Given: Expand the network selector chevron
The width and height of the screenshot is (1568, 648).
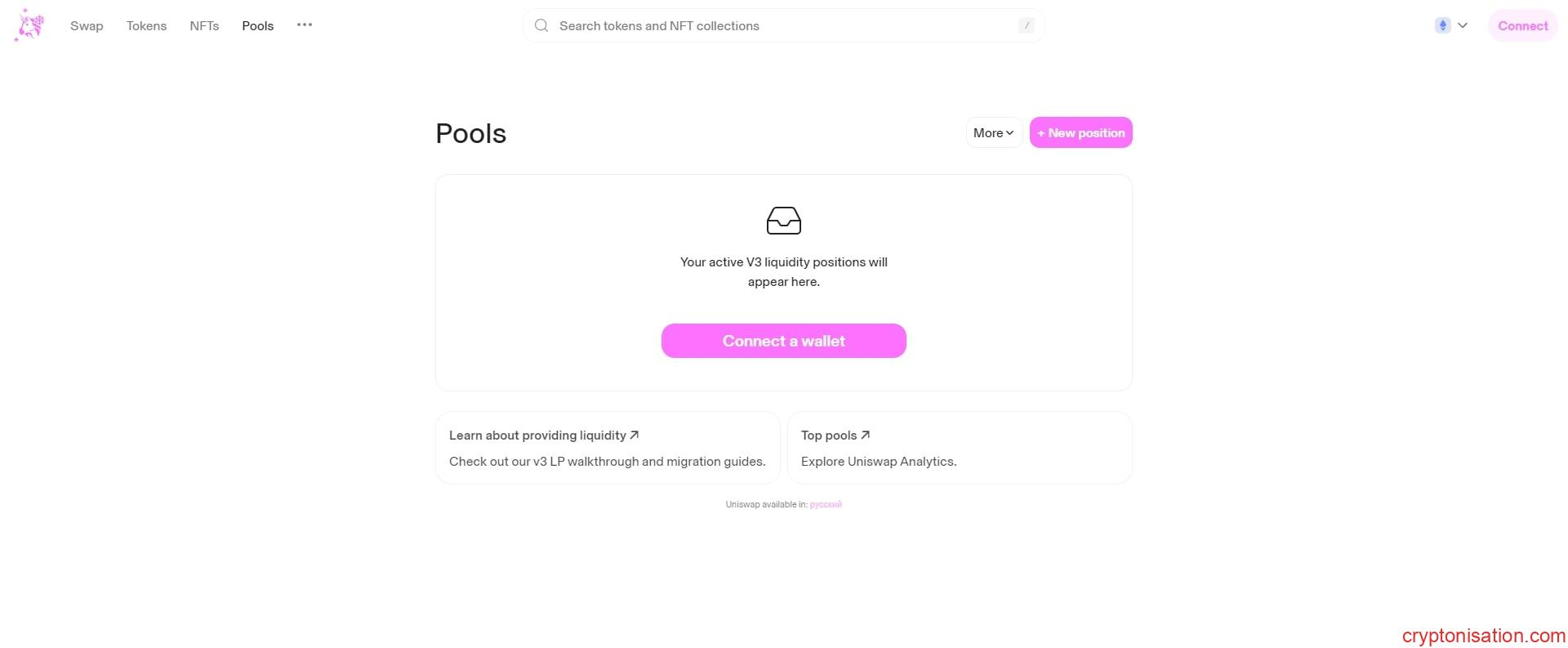Looking at the screenshot, I should [x=1463, y=25].
